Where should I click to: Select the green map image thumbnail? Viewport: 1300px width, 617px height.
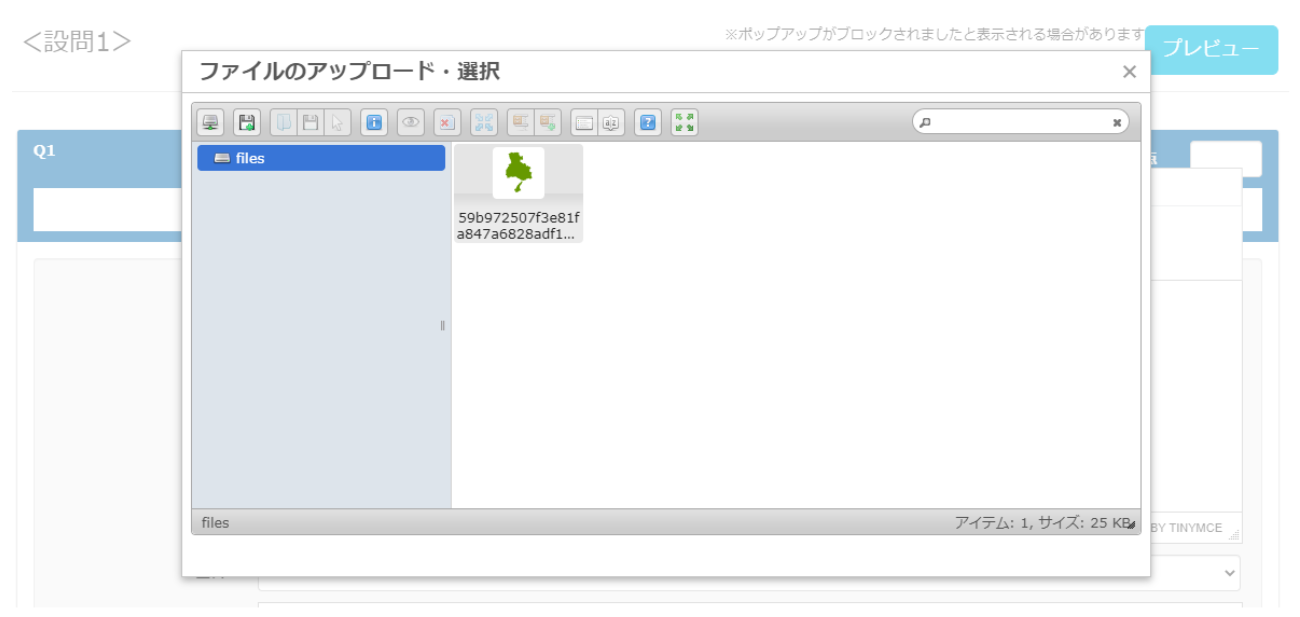[518, 174]
